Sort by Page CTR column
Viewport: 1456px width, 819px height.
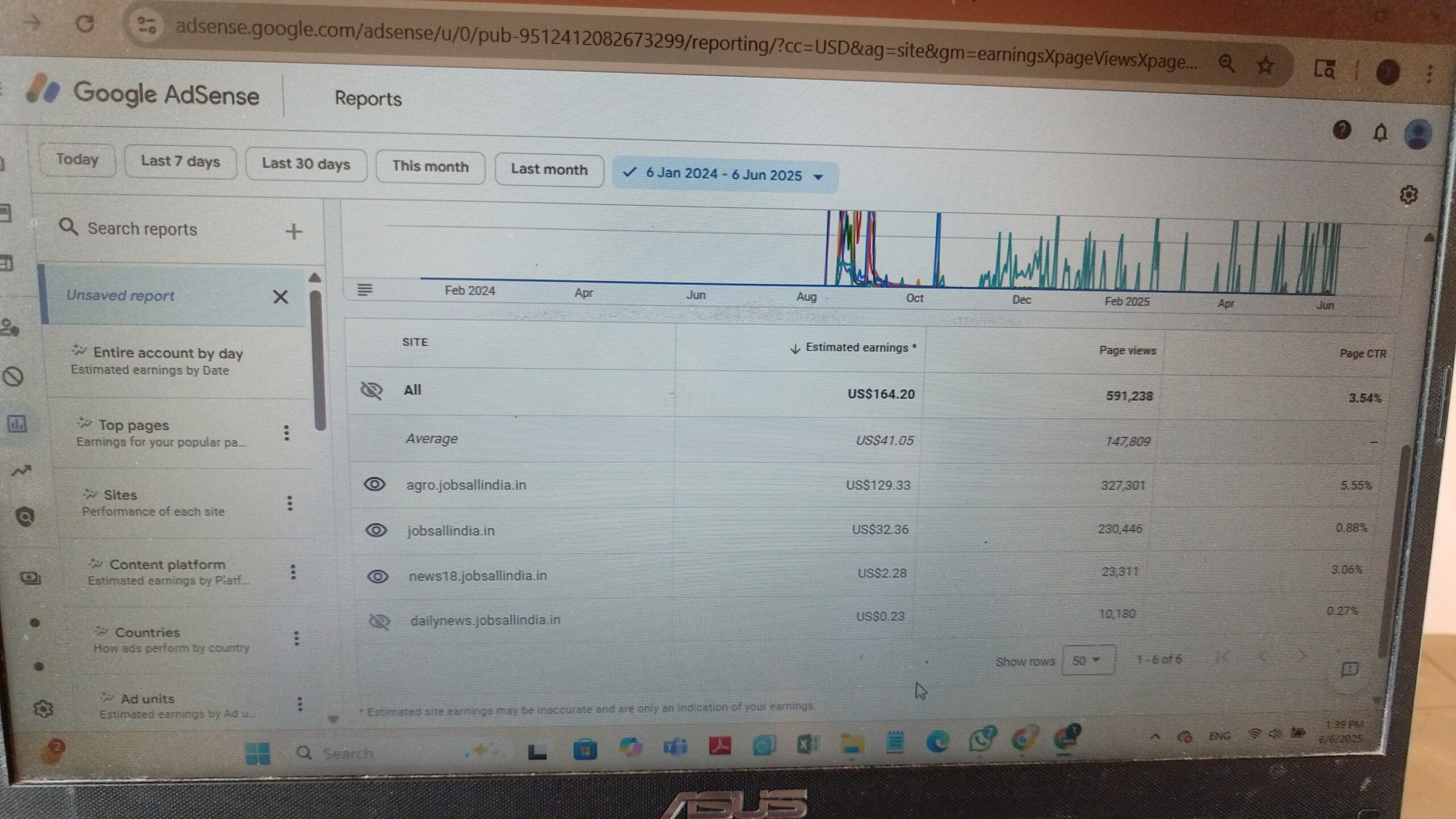click(x=1362, y=353)
